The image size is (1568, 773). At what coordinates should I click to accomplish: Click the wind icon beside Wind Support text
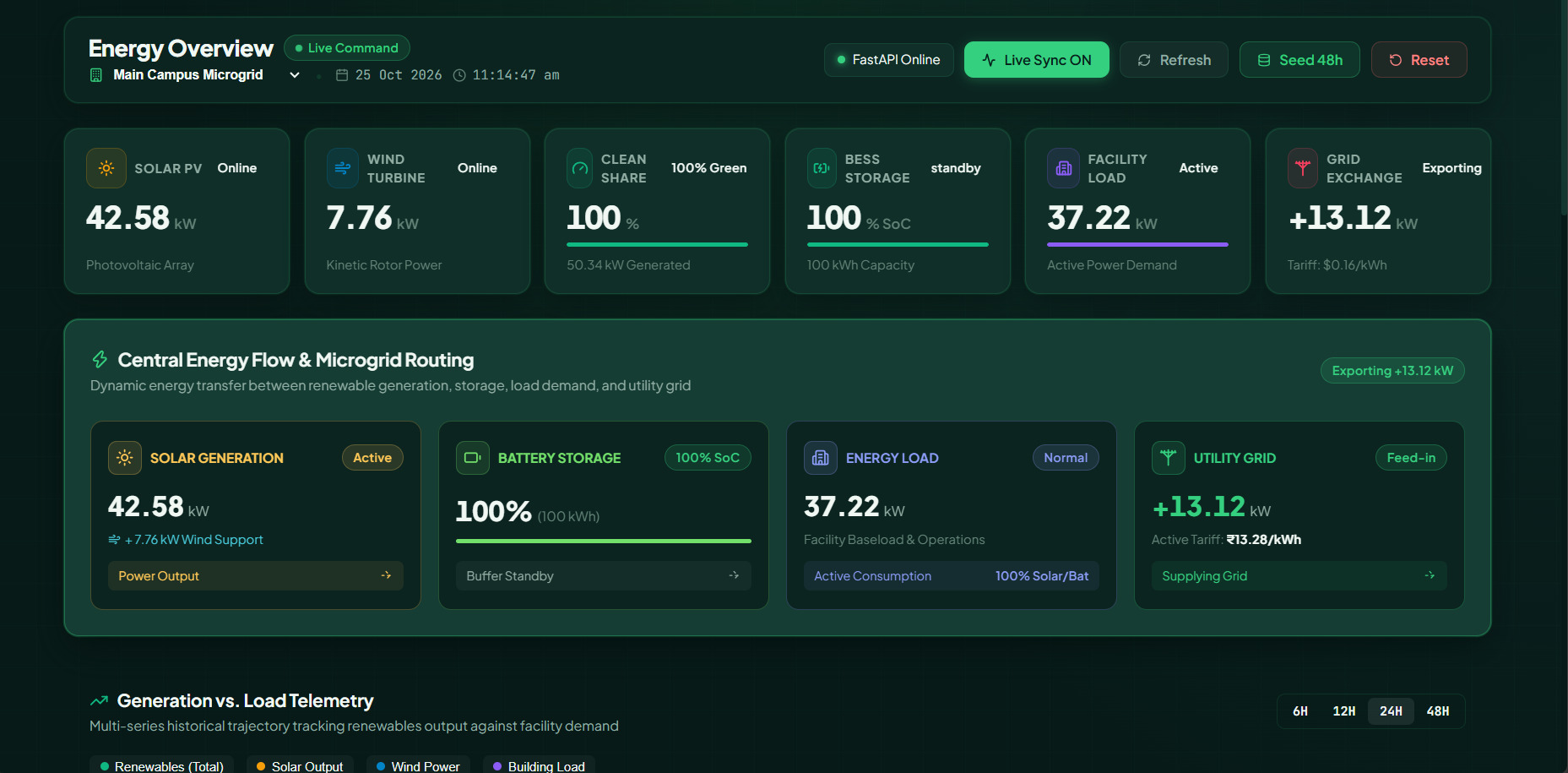click(114, 539)
